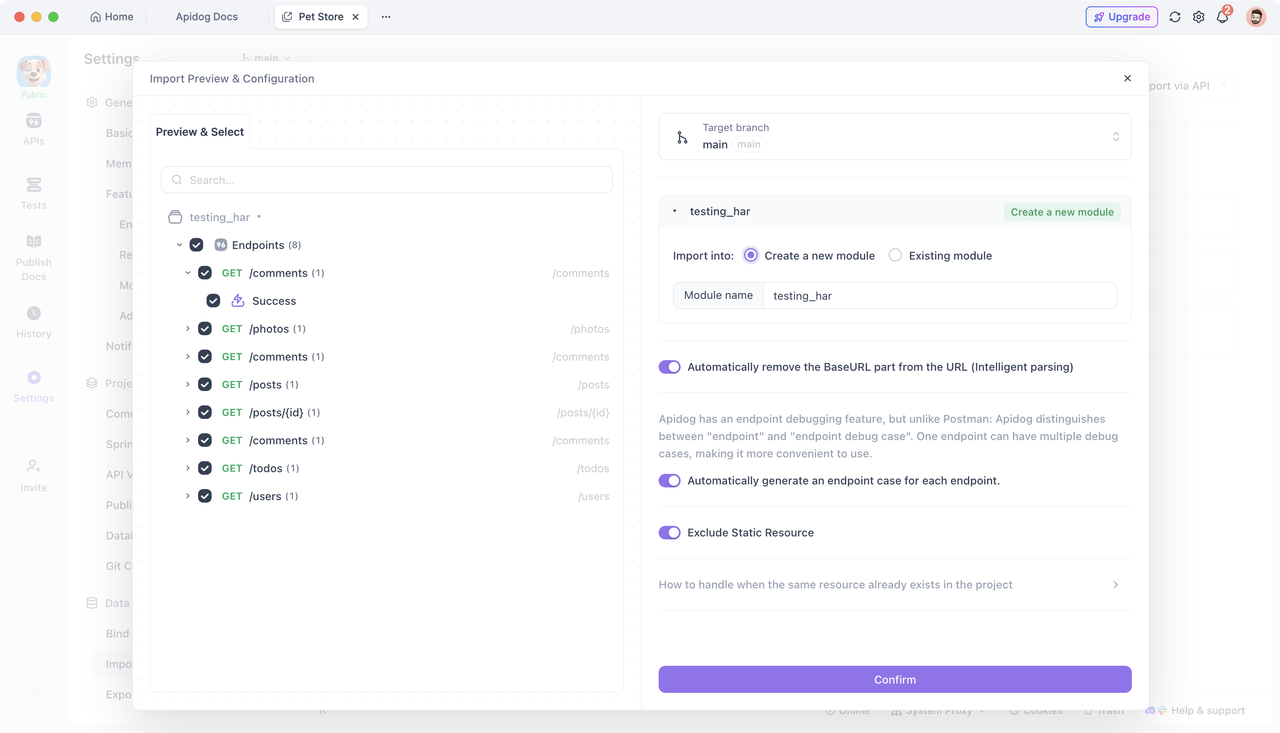Click Create a new module
This screenshot has height=733, width=1280.
pos(1062,211)
